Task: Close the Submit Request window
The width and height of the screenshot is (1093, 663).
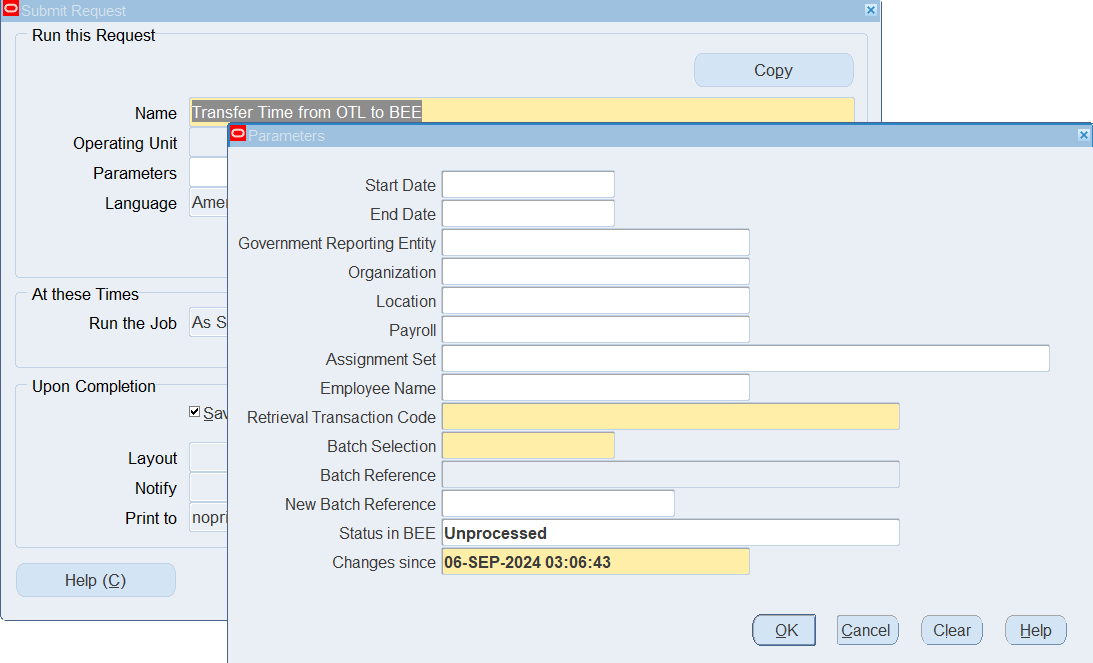Action: pos(870,10)
